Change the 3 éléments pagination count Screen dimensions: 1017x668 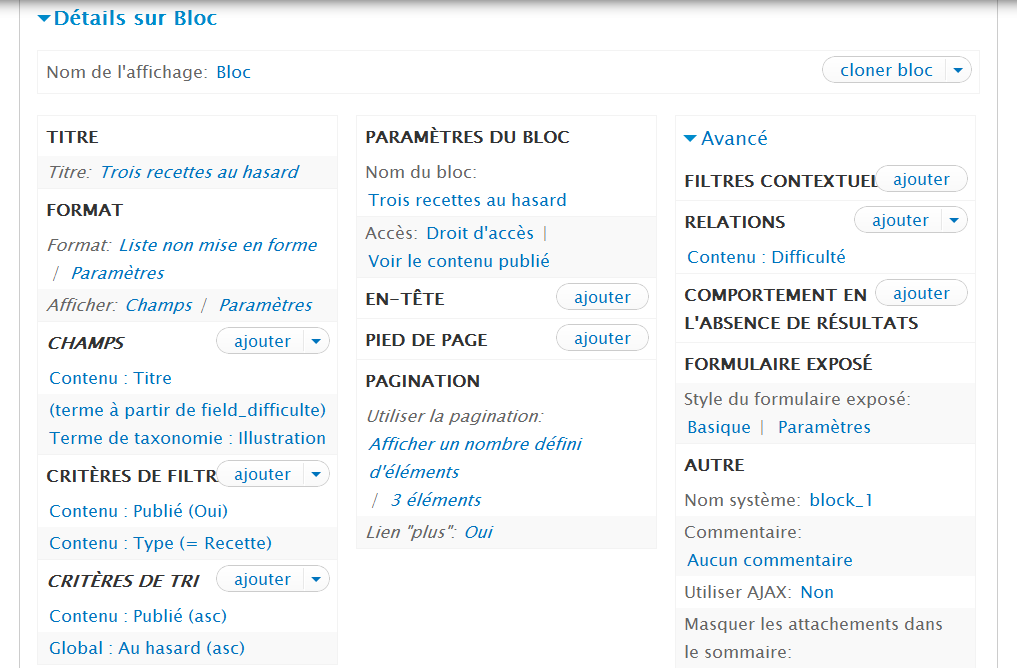point(436,500)
